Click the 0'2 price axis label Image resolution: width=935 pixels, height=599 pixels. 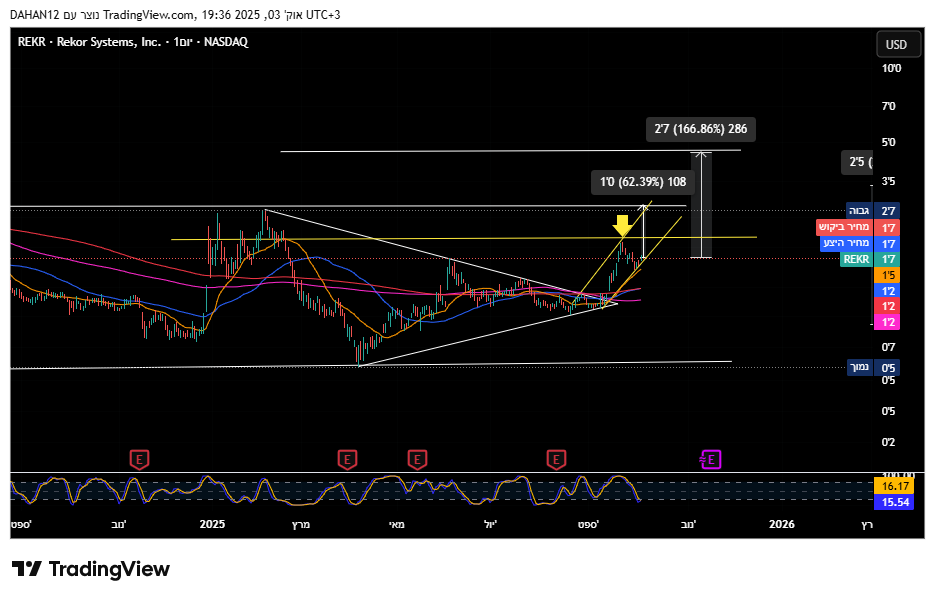pyautogui.click(x=888, y=442)
